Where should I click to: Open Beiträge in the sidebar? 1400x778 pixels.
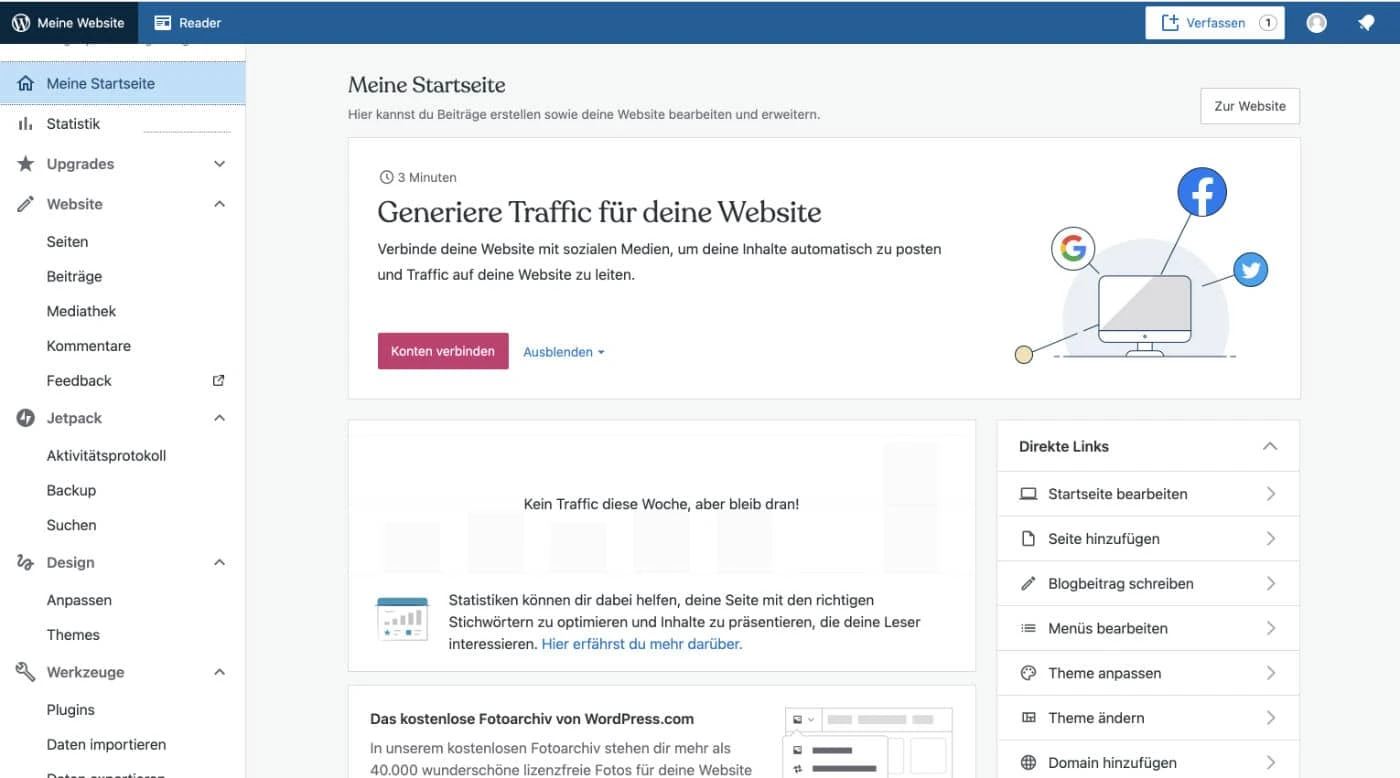[74, 276]
